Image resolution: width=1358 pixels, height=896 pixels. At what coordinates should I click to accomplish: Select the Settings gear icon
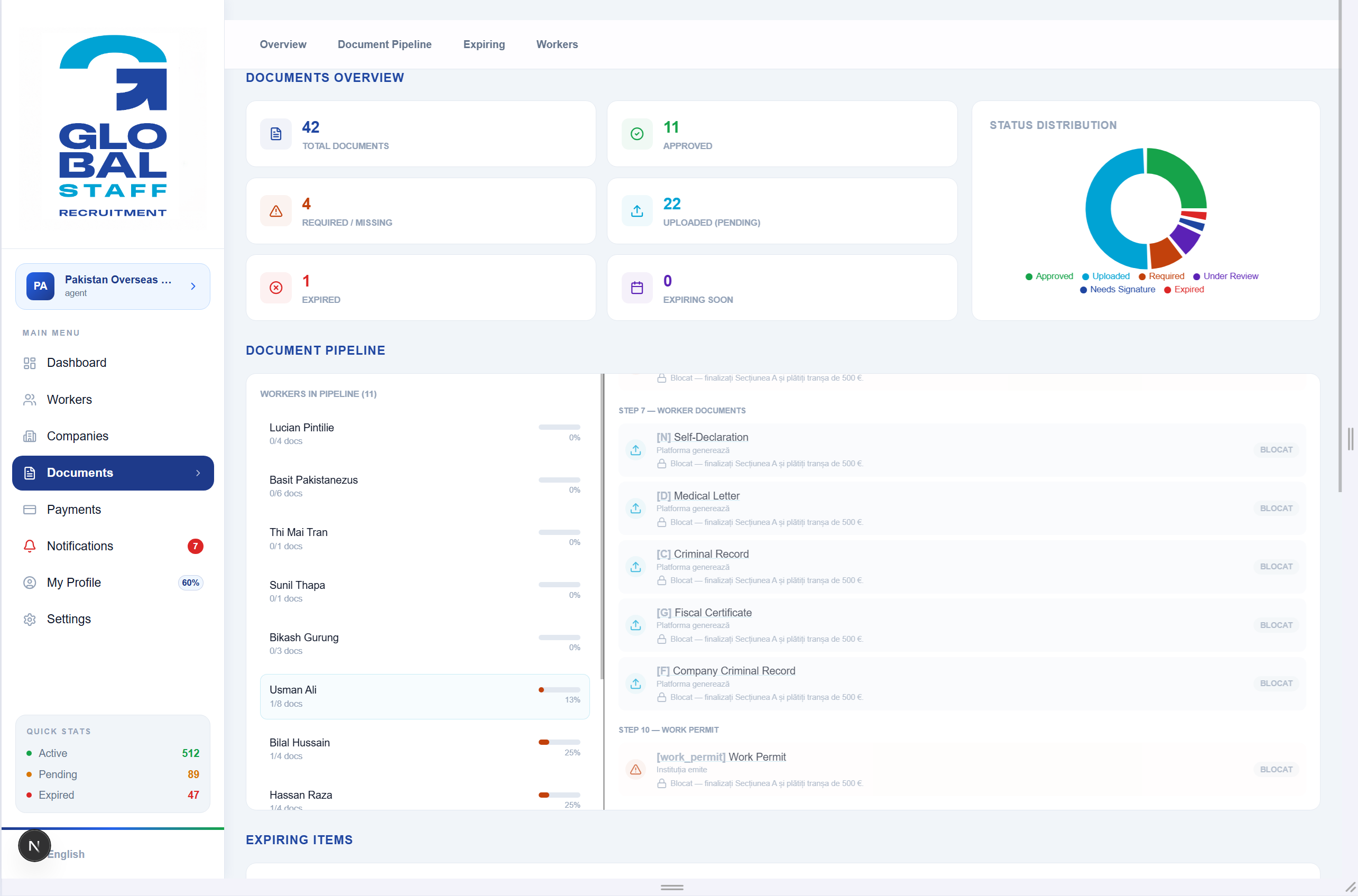(x=30, y=620)
